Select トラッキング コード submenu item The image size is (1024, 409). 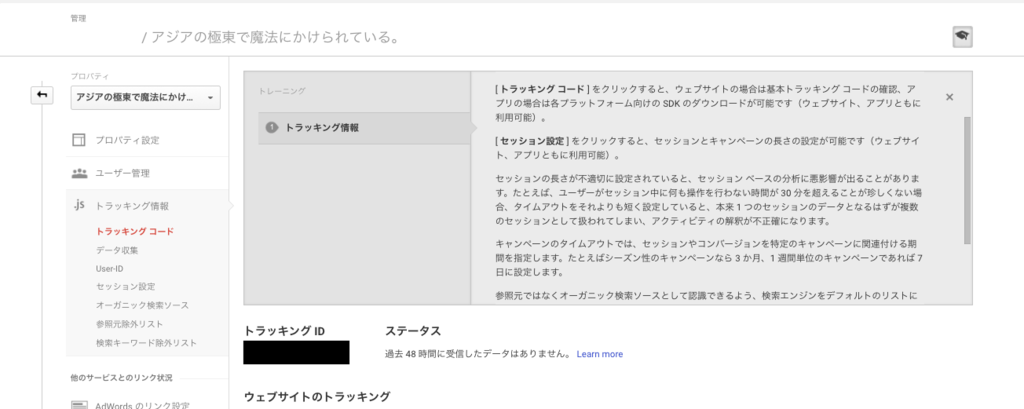[135, 231]
